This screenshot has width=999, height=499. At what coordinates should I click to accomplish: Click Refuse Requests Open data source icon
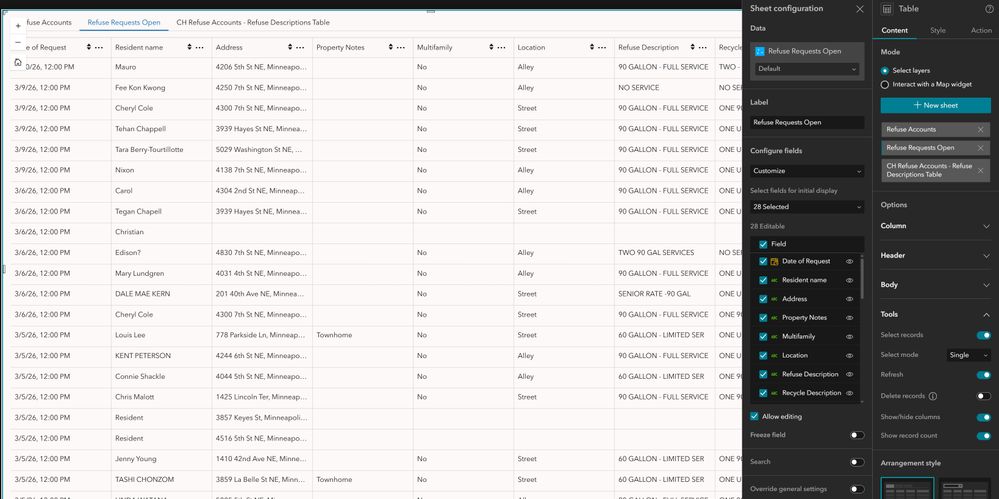[x=759, y=51]
